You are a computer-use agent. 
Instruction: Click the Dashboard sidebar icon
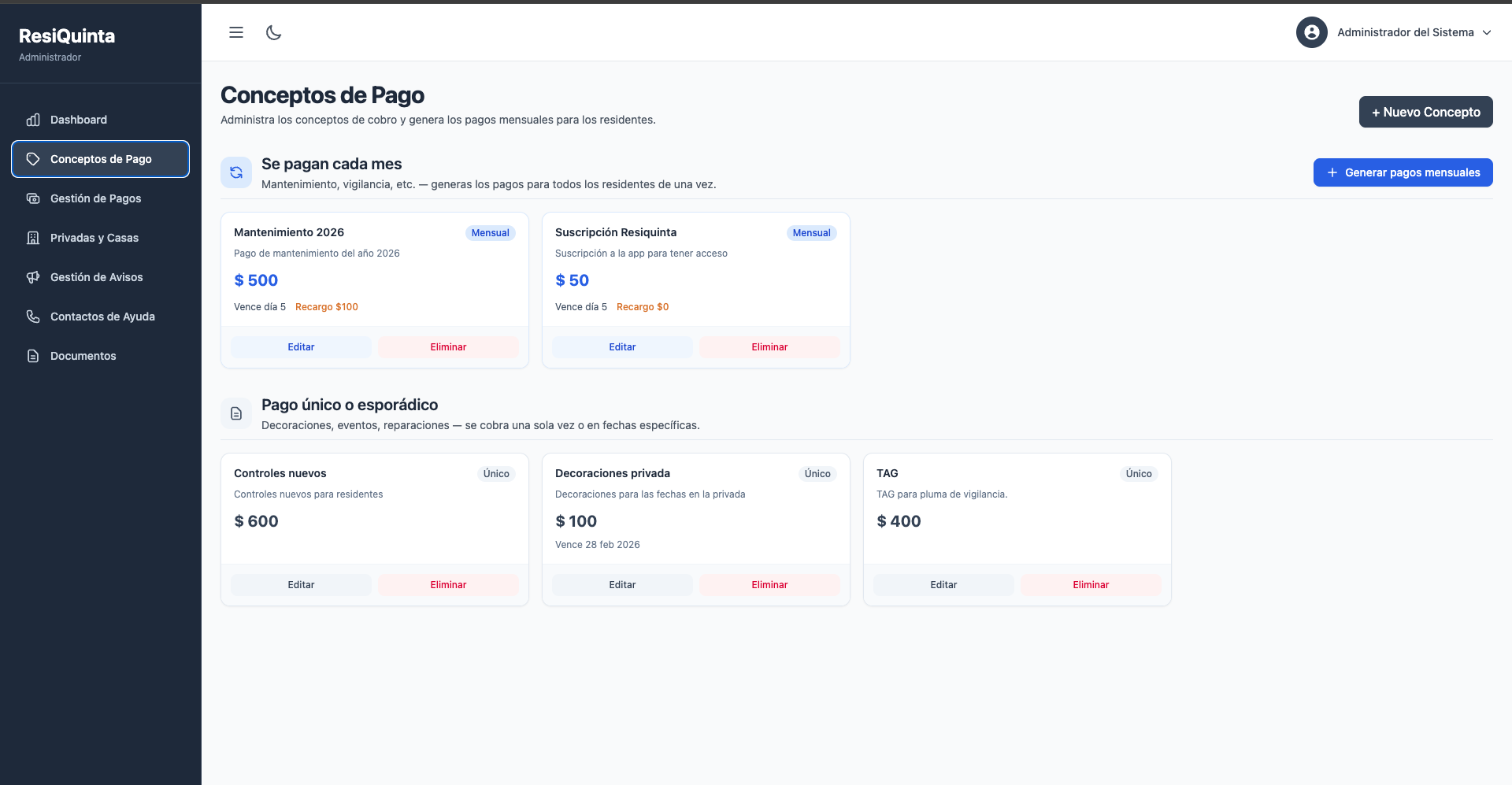pos(33,120)
